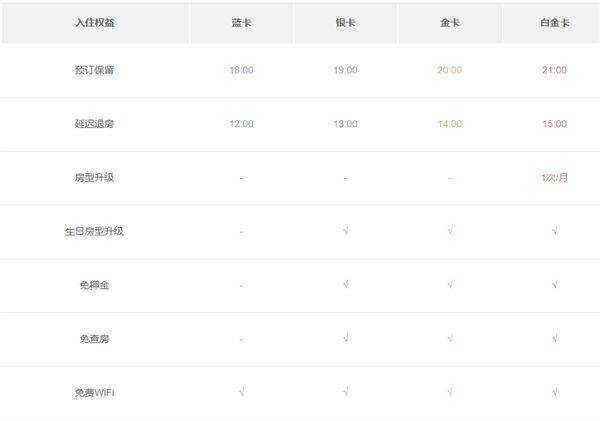Click the 蓝卡 column header
The width and height of the screenshot is (600, 421).
(241, 23)
